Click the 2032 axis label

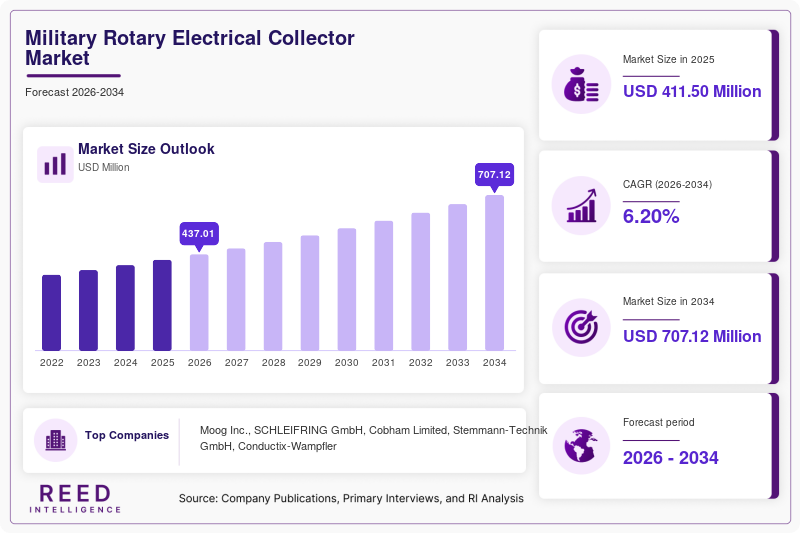tap(420, 363)
